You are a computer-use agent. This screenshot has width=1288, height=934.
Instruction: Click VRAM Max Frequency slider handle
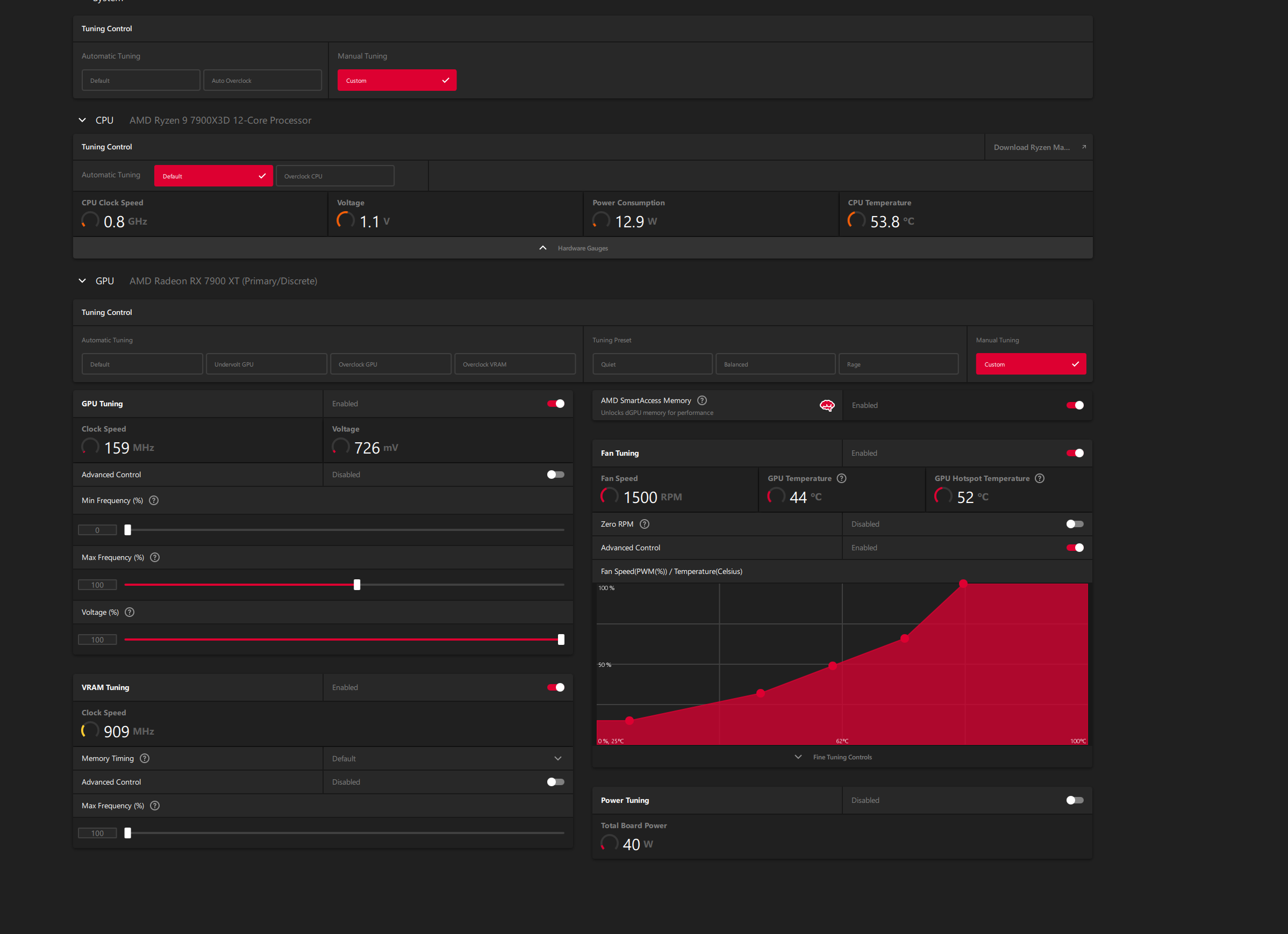[x=128, y=833]
